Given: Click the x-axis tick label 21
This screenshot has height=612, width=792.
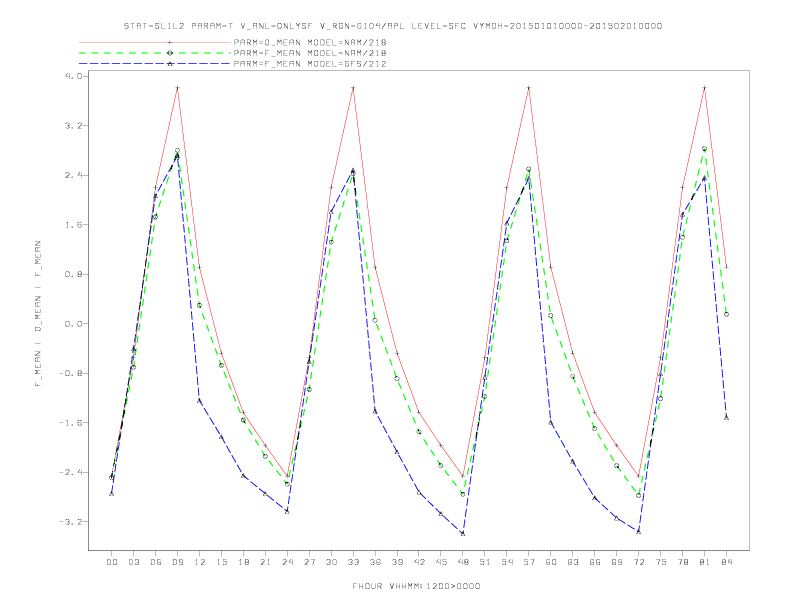Looking at the screenshot, I should point(265,562).
